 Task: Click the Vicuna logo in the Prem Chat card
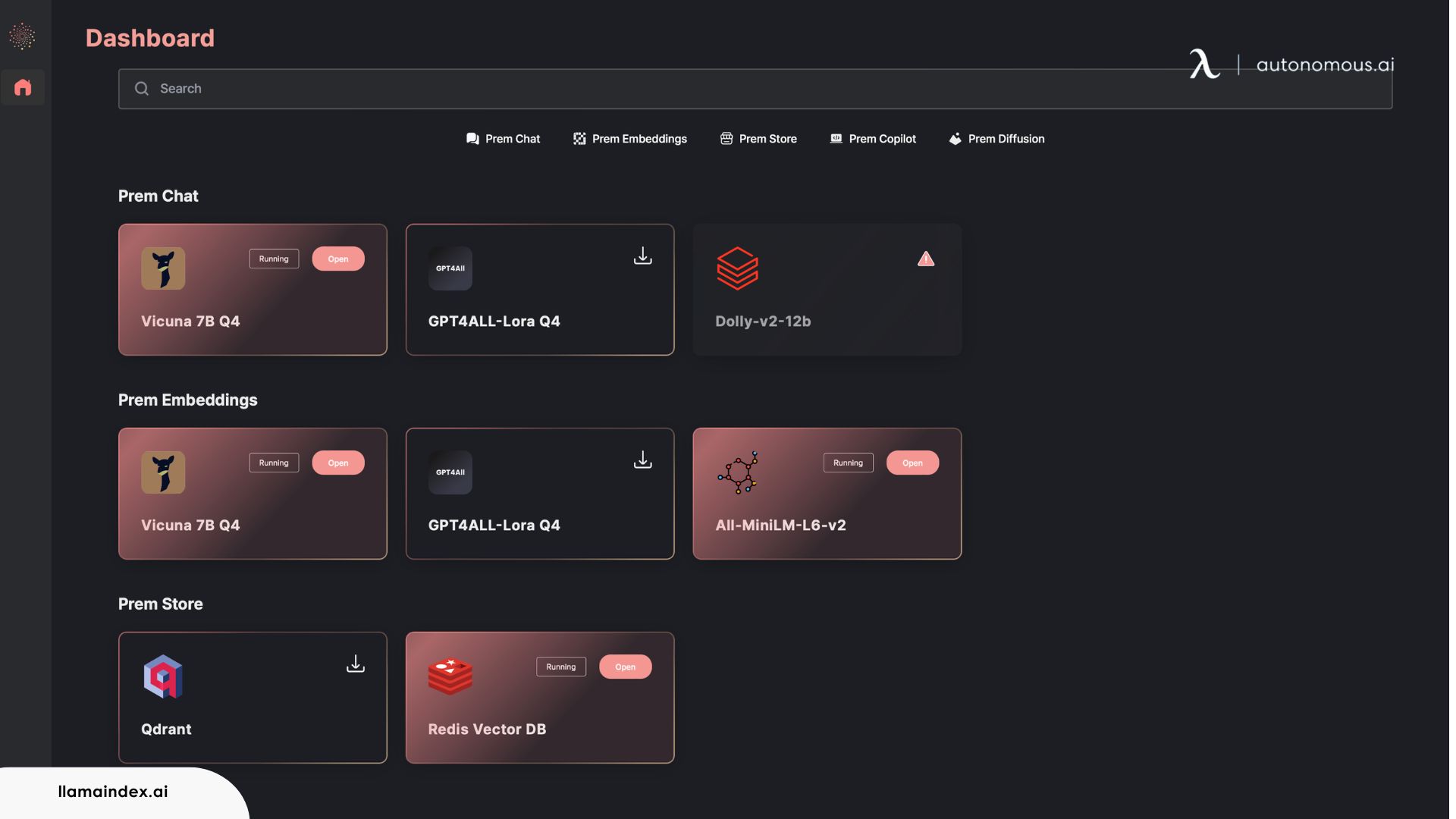163,268
